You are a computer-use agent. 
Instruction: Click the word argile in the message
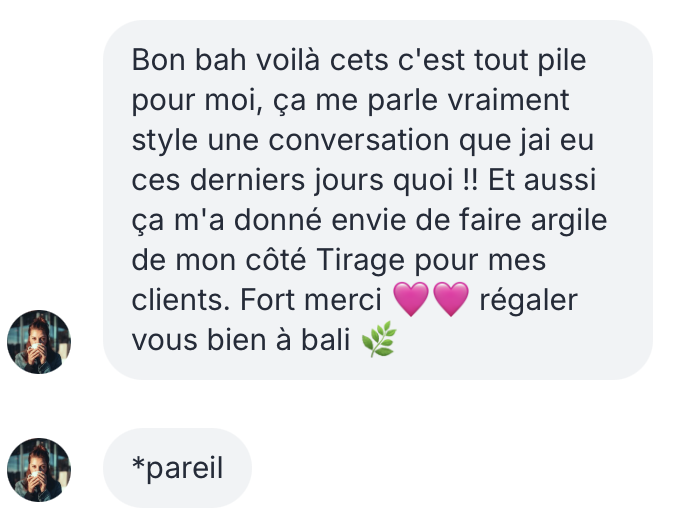pyautogui.click(x=569, y=221)
